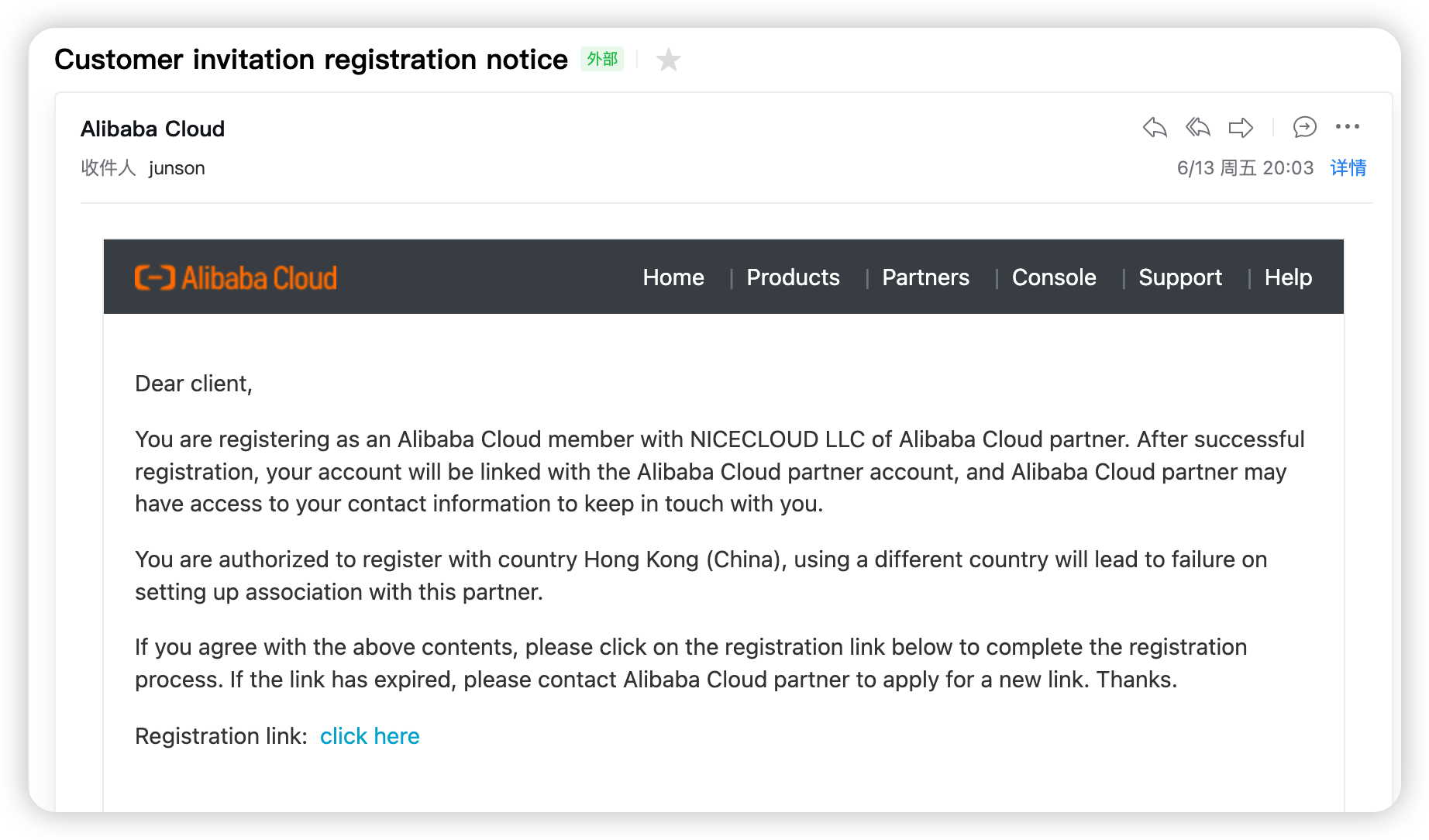Image resolution: width=1429 pixels, height=840 pixels.
Task: Reply to the Alibaba Cloud email
Action: click(x=1155, y=127)
